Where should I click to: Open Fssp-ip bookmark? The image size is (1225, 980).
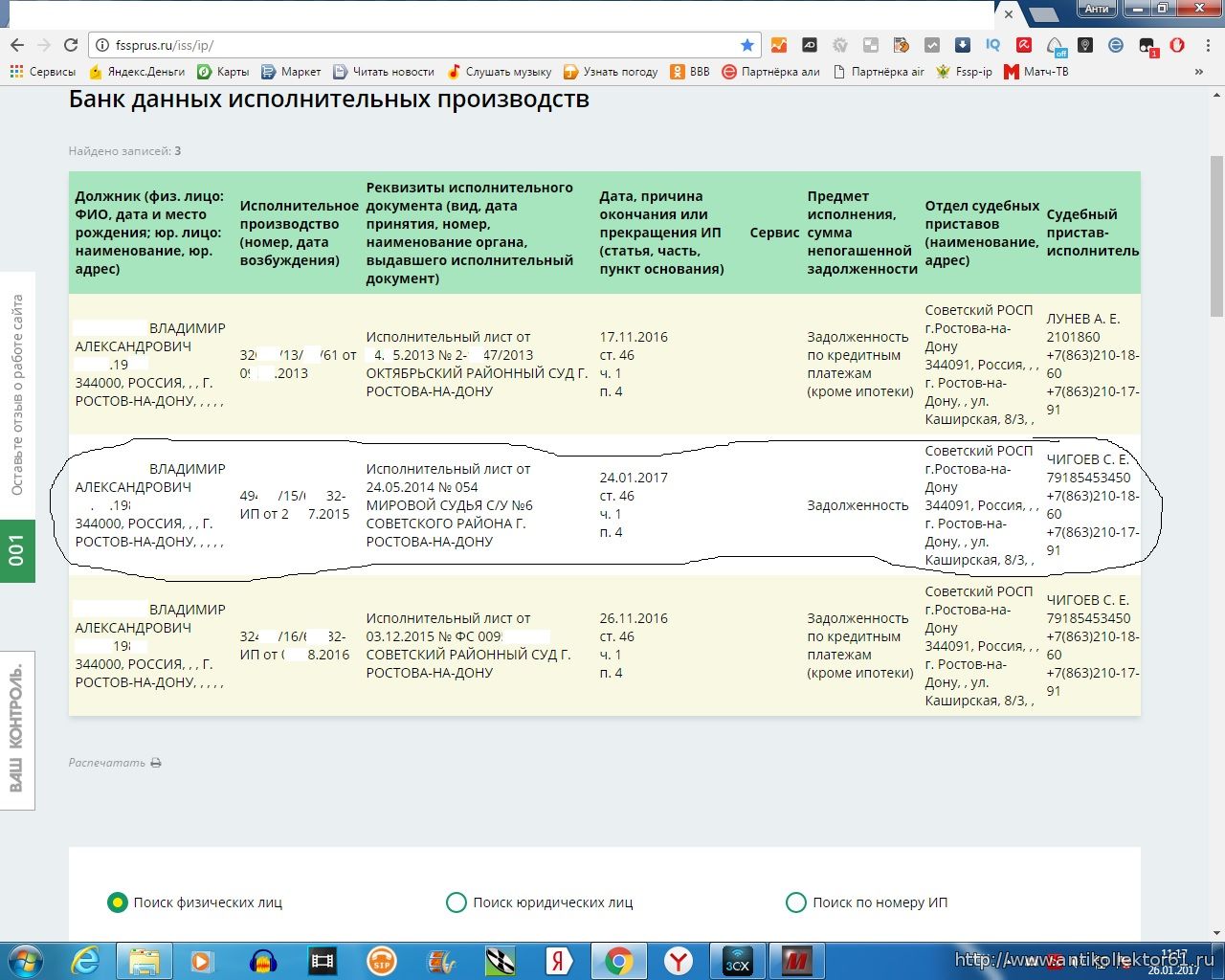[x=964, y=72]
